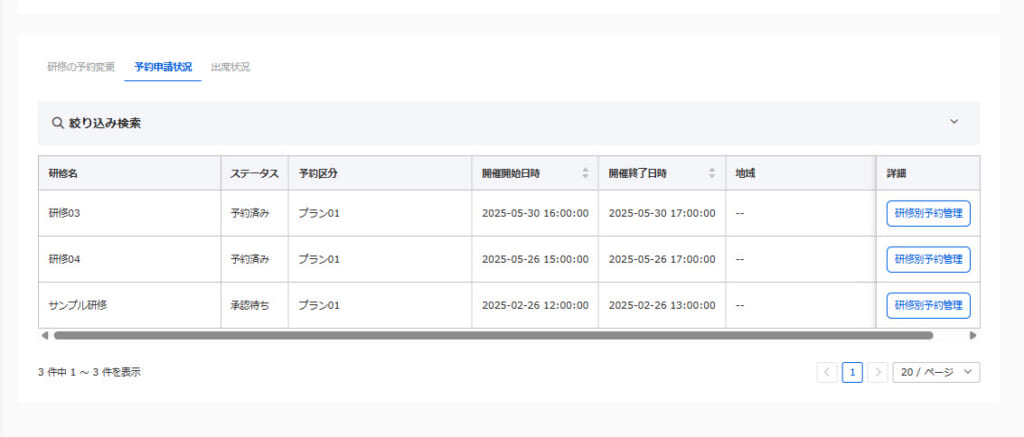Select the サンプル研修 row name cell
The width and height of the screenshot is (1024, 437).
tap(129, 305)
